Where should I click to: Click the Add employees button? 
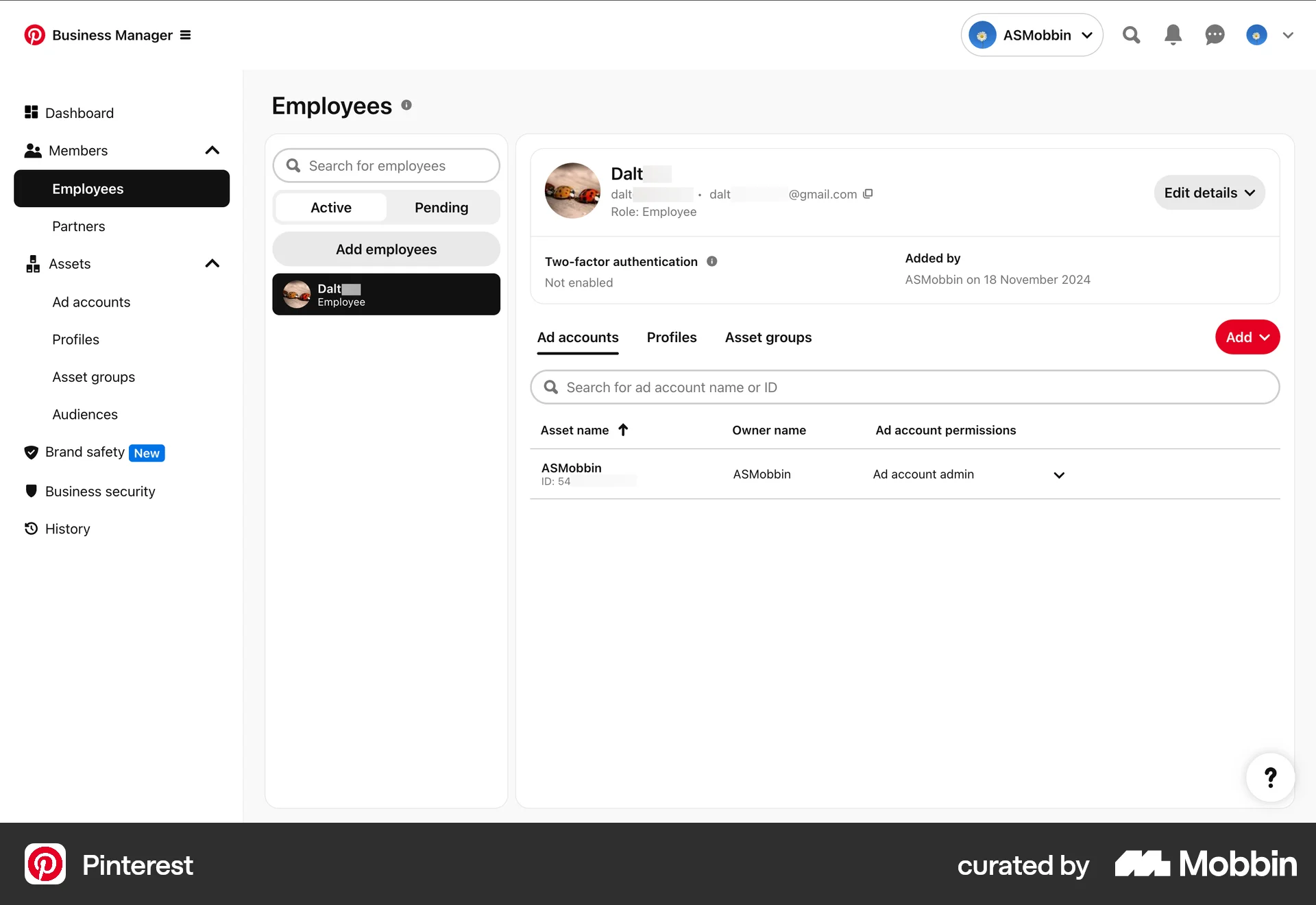pyautogui.click(x=386, y=249)
